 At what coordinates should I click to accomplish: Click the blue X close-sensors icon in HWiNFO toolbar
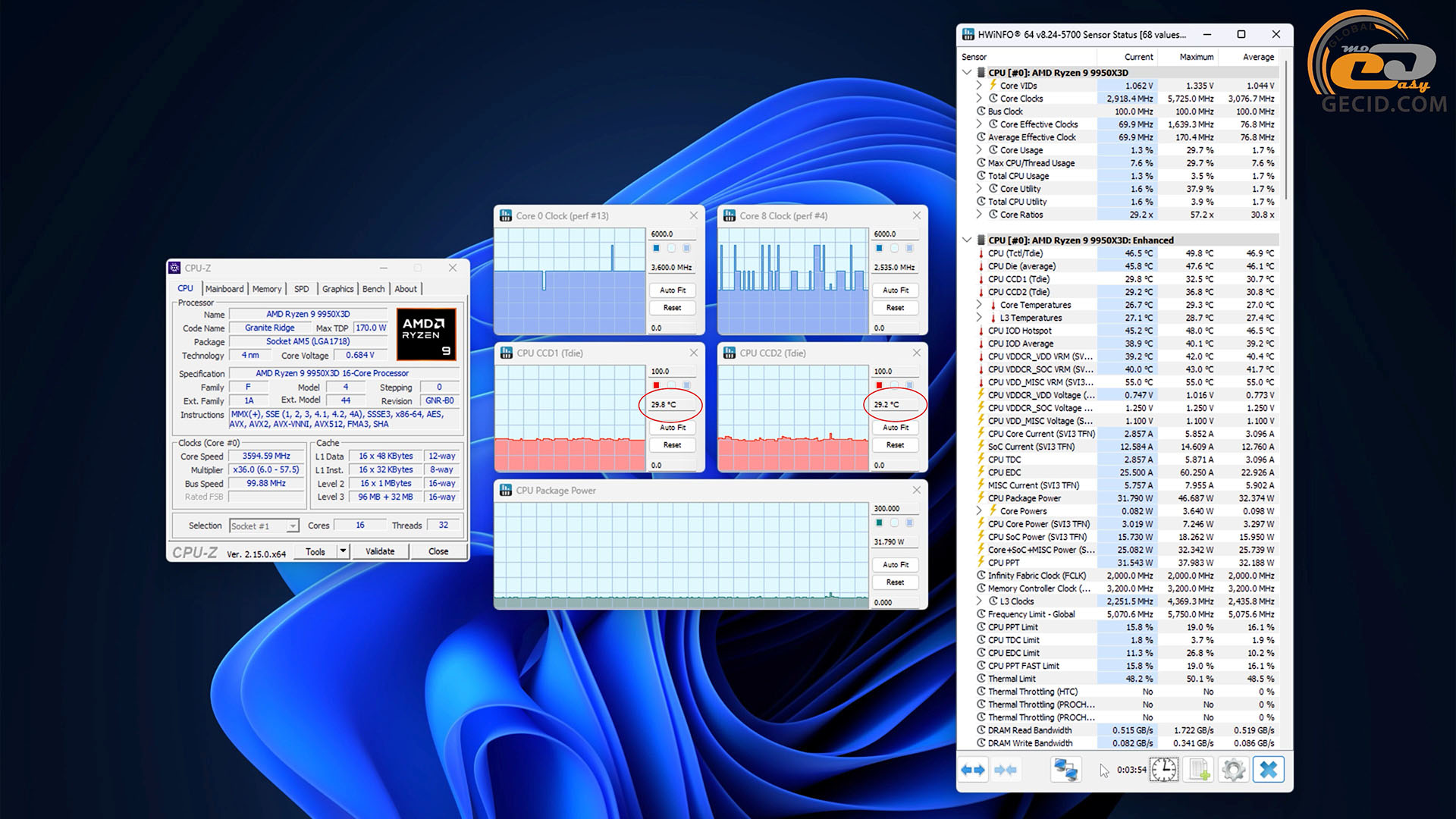click(x=1269, y=770)
